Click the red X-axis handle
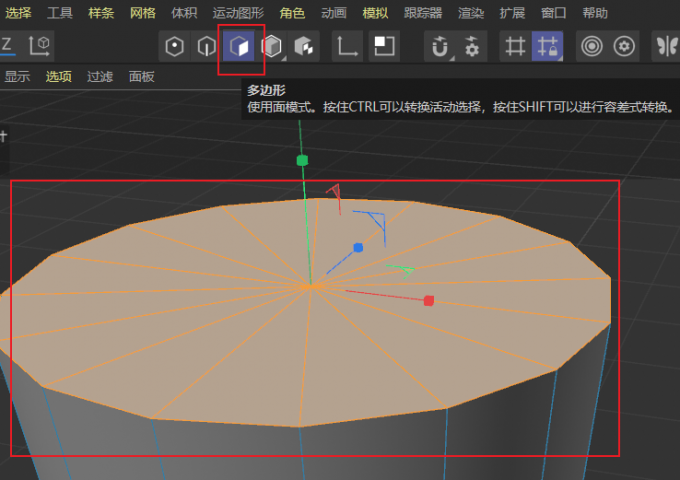This screenshot has height=480, width=680. 429,300
